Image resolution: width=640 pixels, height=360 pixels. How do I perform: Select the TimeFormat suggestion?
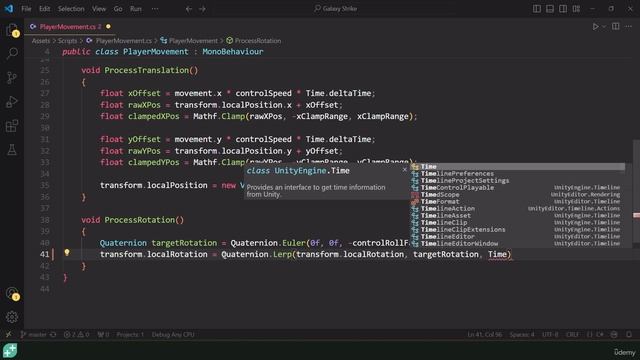[518, 202]
